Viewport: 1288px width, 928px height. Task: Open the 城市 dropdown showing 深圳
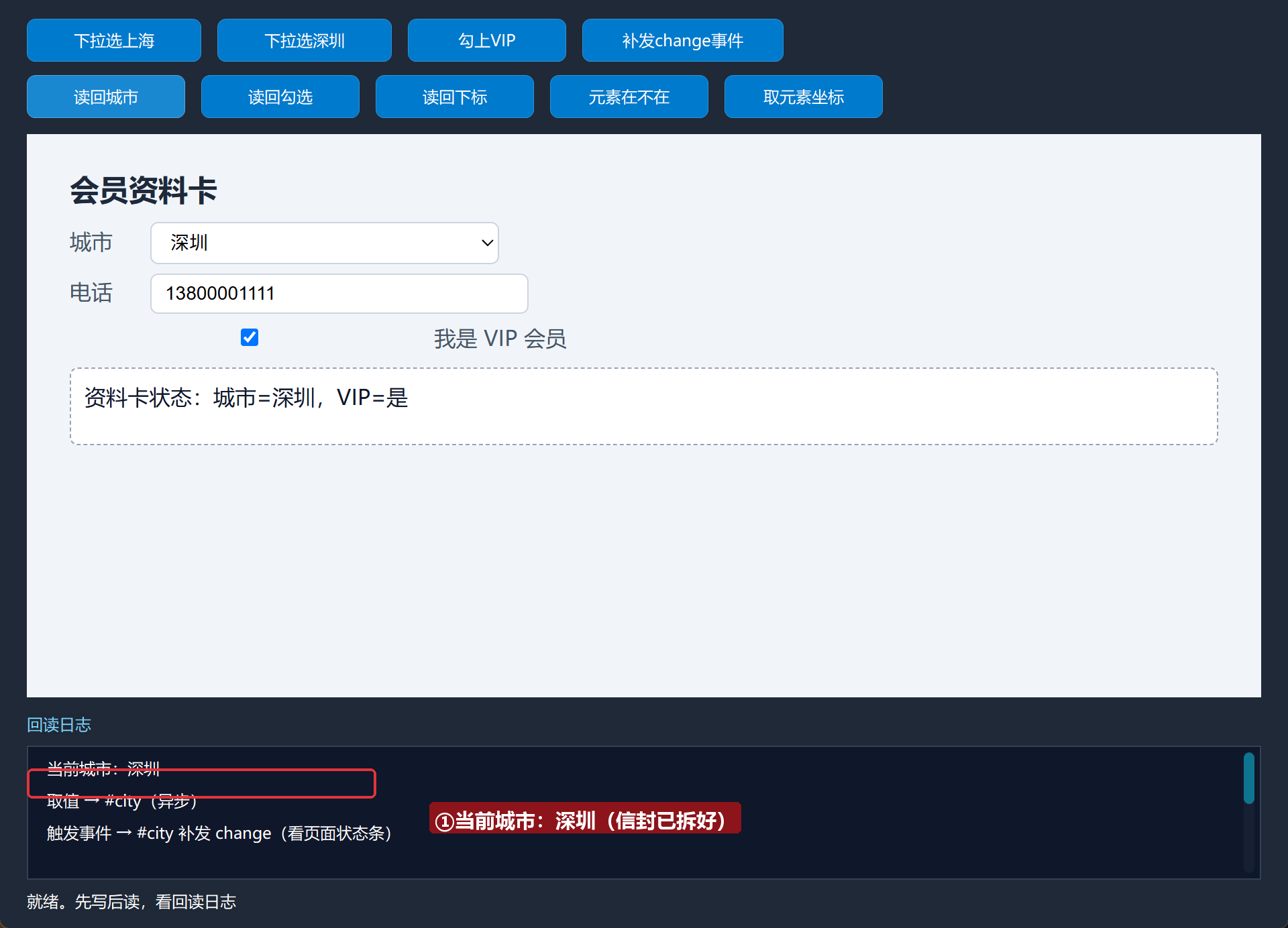pos(325,243)
